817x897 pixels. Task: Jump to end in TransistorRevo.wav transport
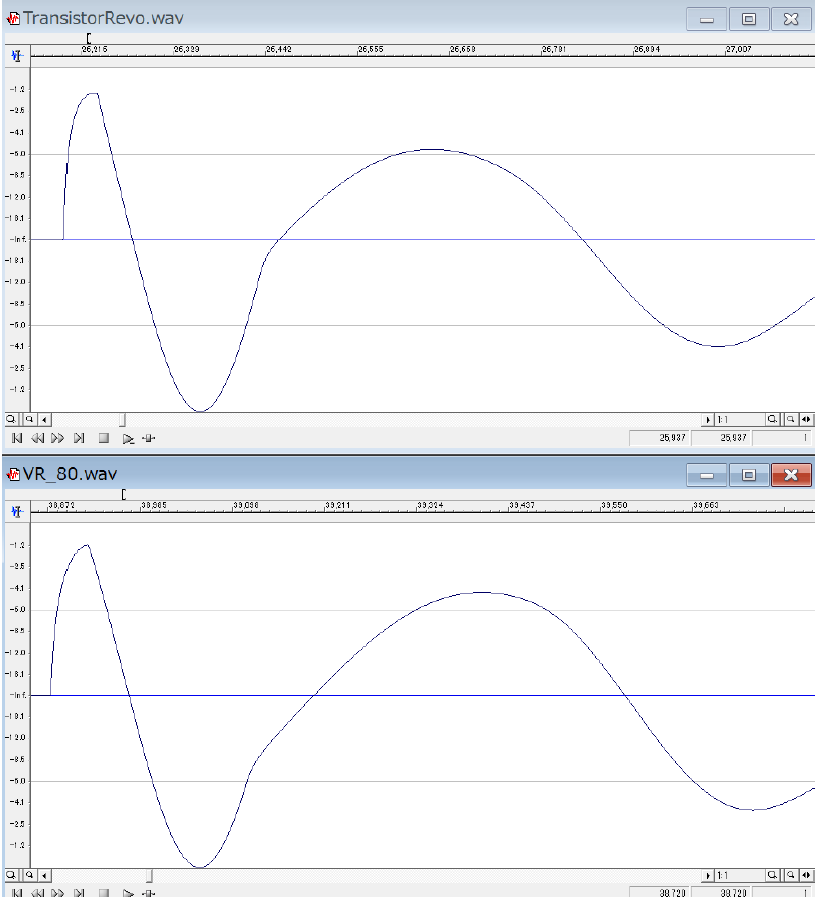click(79, 438)
